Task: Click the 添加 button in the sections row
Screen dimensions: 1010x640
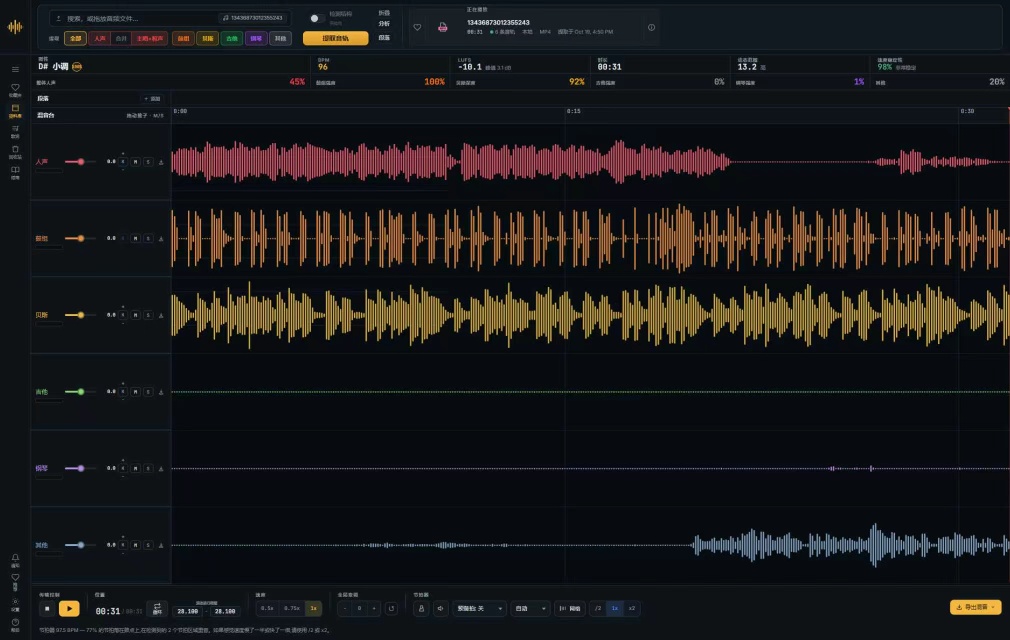Action: point(153,99)
